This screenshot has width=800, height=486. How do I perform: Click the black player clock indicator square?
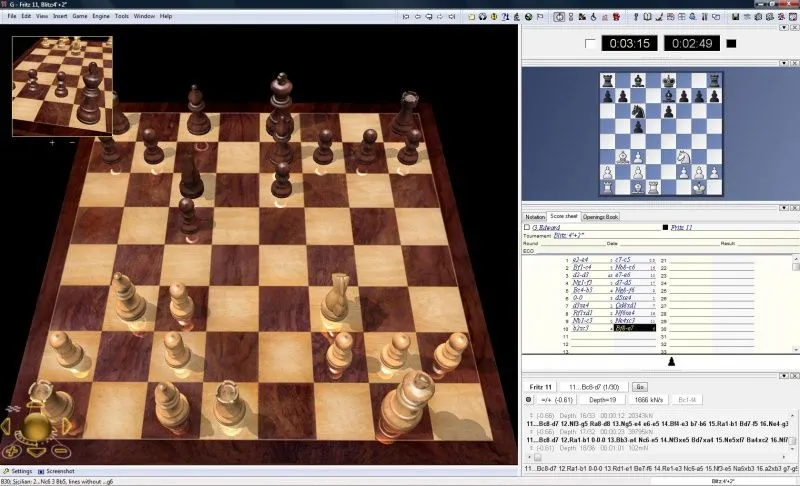(731, 43)
